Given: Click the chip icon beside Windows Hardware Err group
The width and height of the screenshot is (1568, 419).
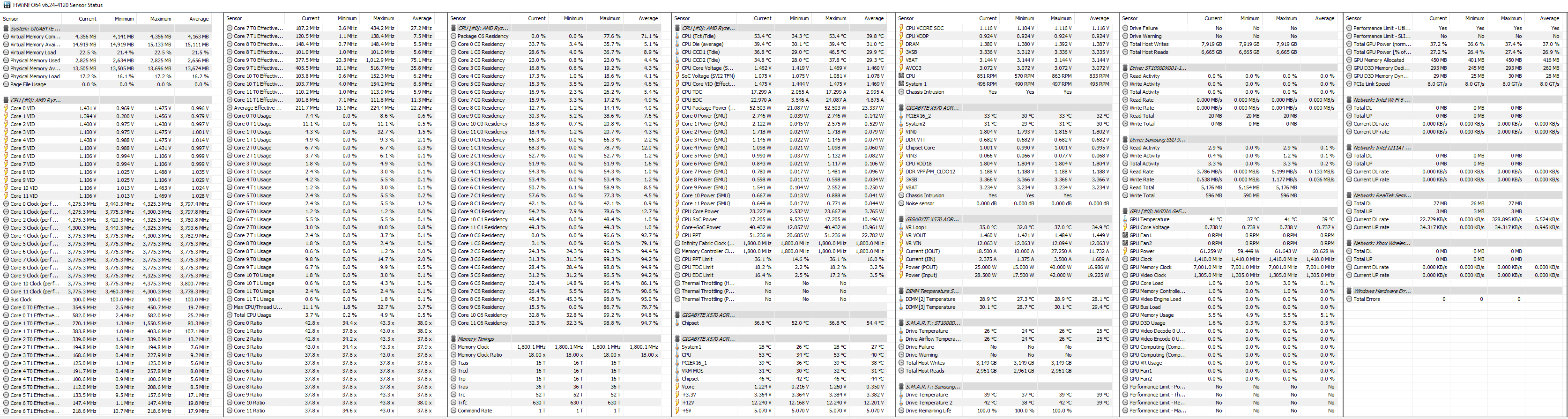Looking at the screenshot, I should 1350,291.
